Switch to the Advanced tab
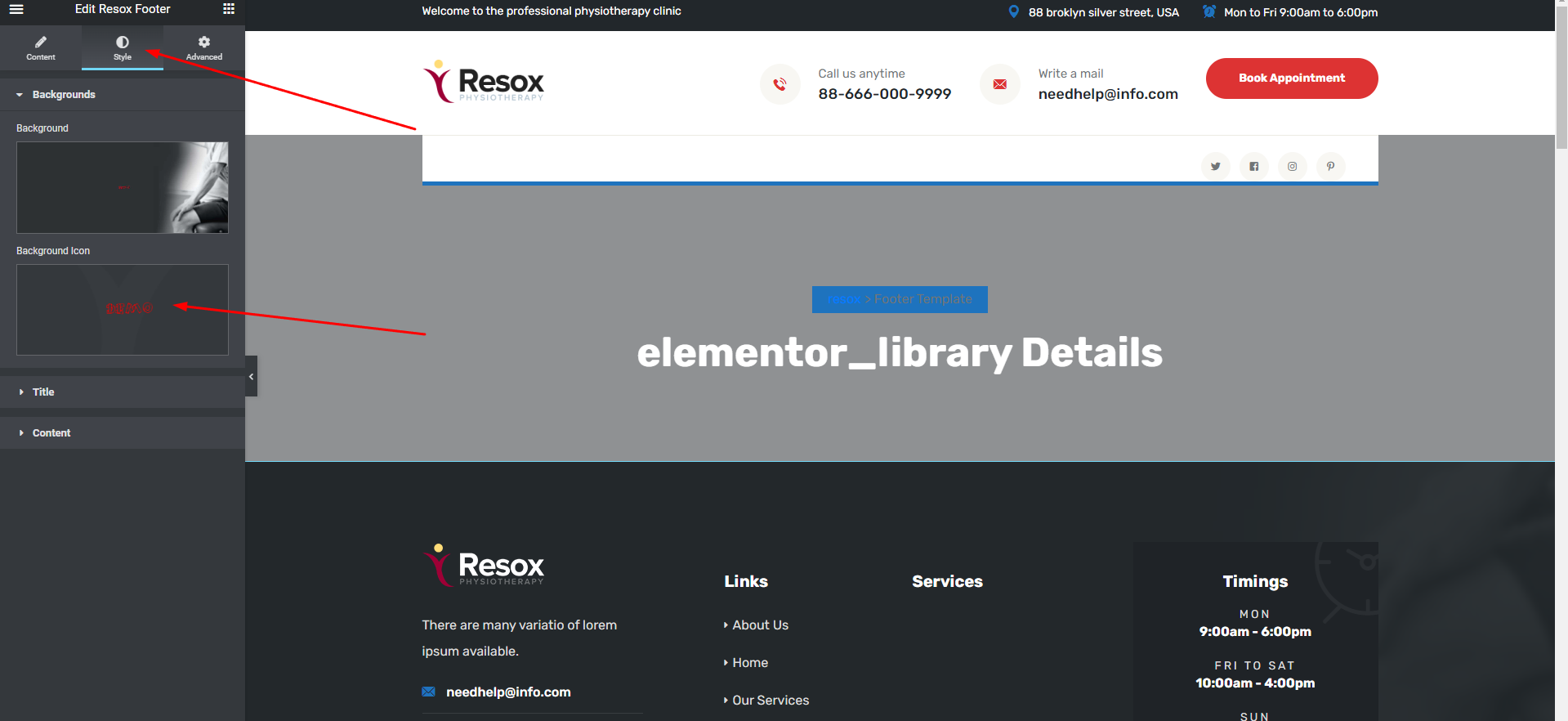The width and height of the screenshot is (1568, 721). (204, 48)
